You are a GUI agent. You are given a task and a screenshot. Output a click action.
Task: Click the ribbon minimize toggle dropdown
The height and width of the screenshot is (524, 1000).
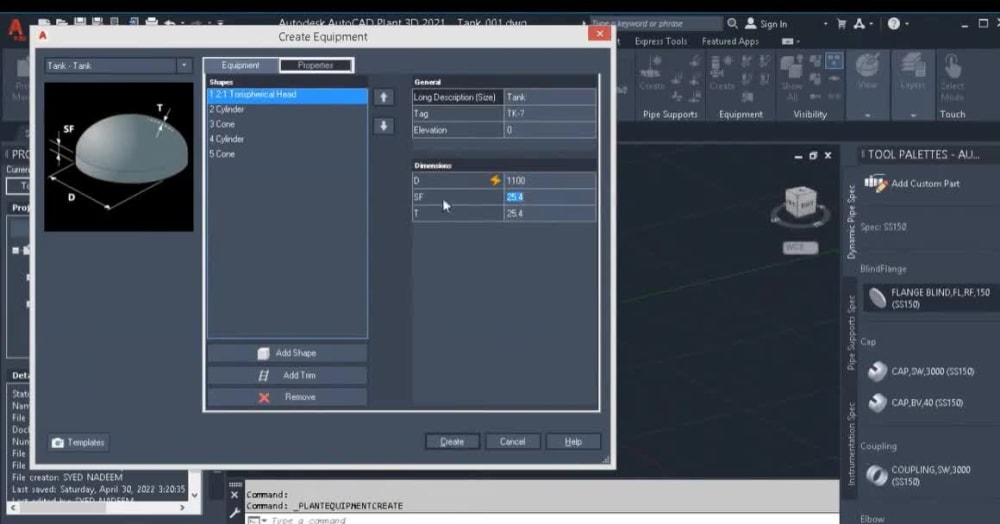click(x=790, y=41)
